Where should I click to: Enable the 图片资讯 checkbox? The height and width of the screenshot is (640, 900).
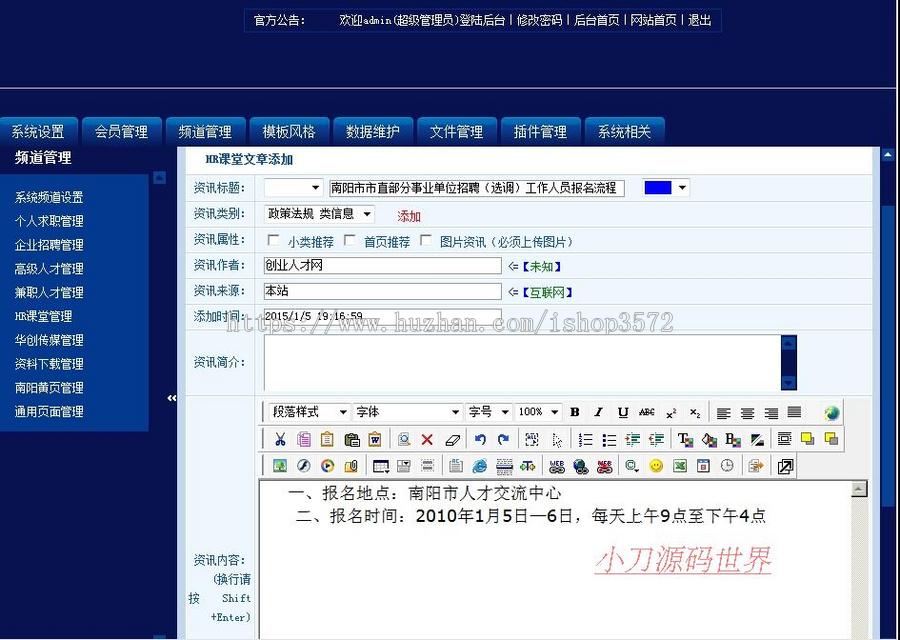(427, 239)
